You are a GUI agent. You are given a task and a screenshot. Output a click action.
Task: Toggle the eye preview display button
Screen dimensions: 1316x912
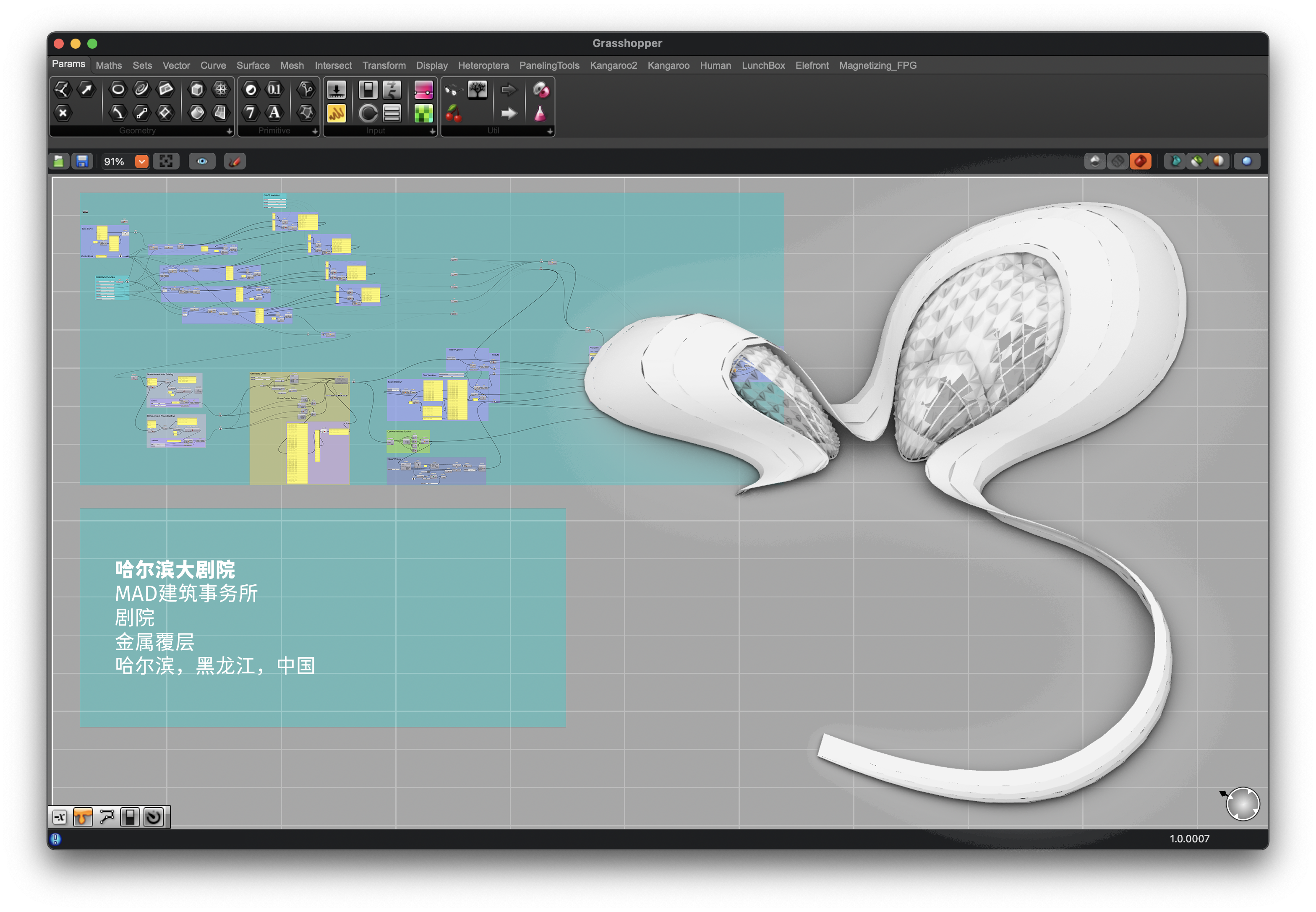coord(202,162)
